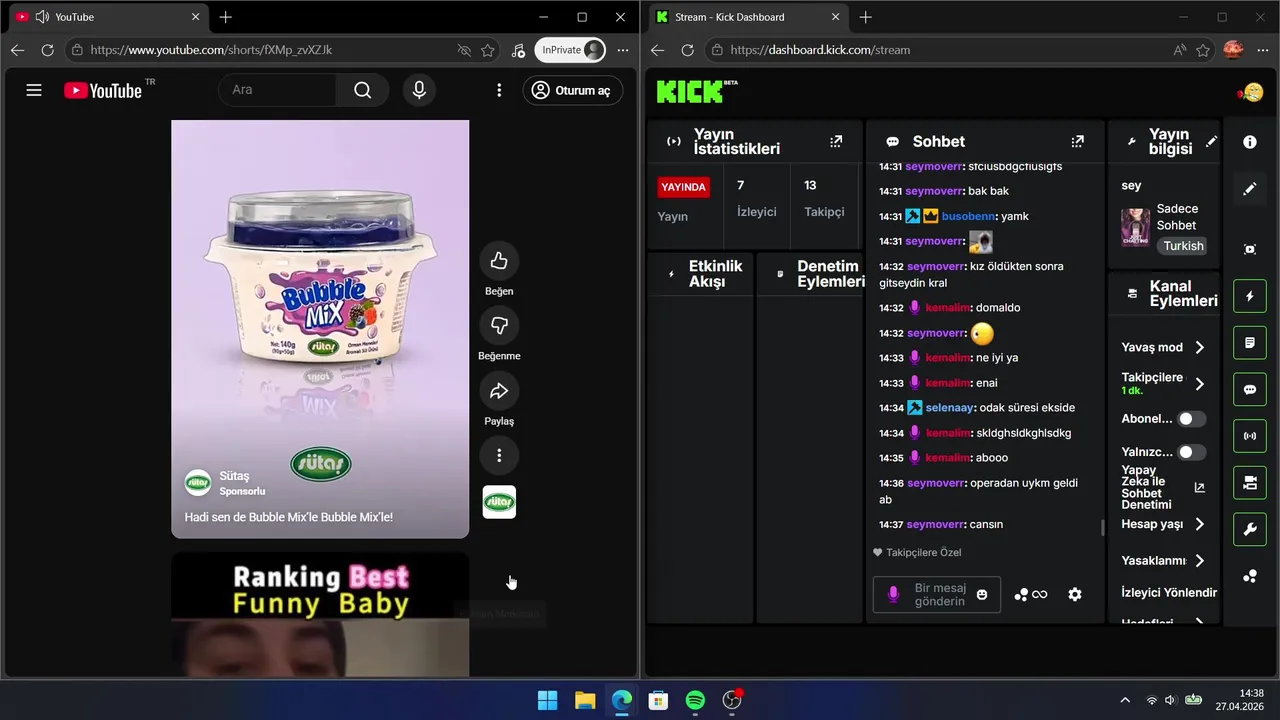Toggle the Yalnızc... emote-only switch
This screenshot has width=1280, height=720.
(1191, 452)
